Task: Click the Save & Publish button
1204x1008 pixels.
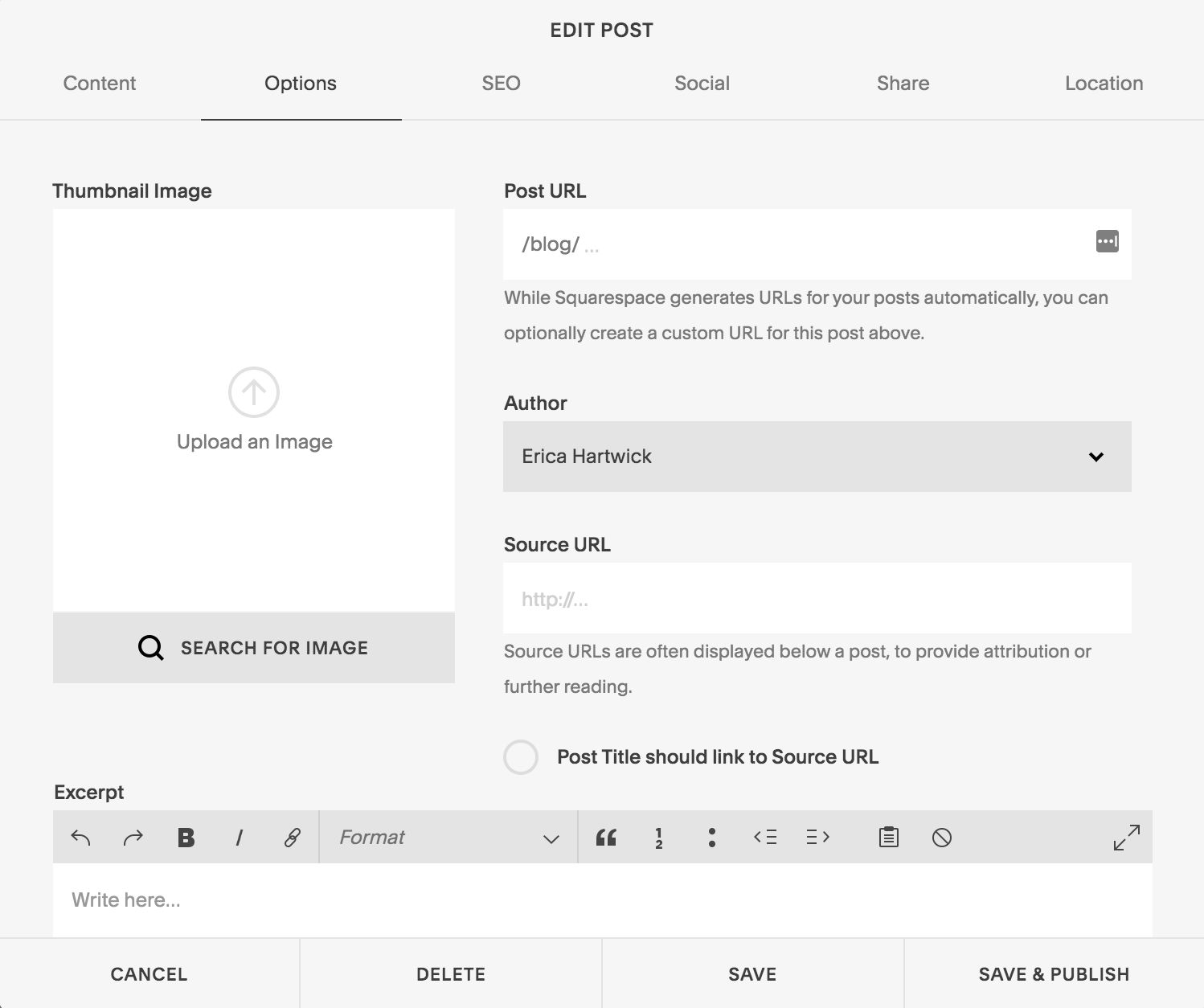Action: click(1054, 973)
